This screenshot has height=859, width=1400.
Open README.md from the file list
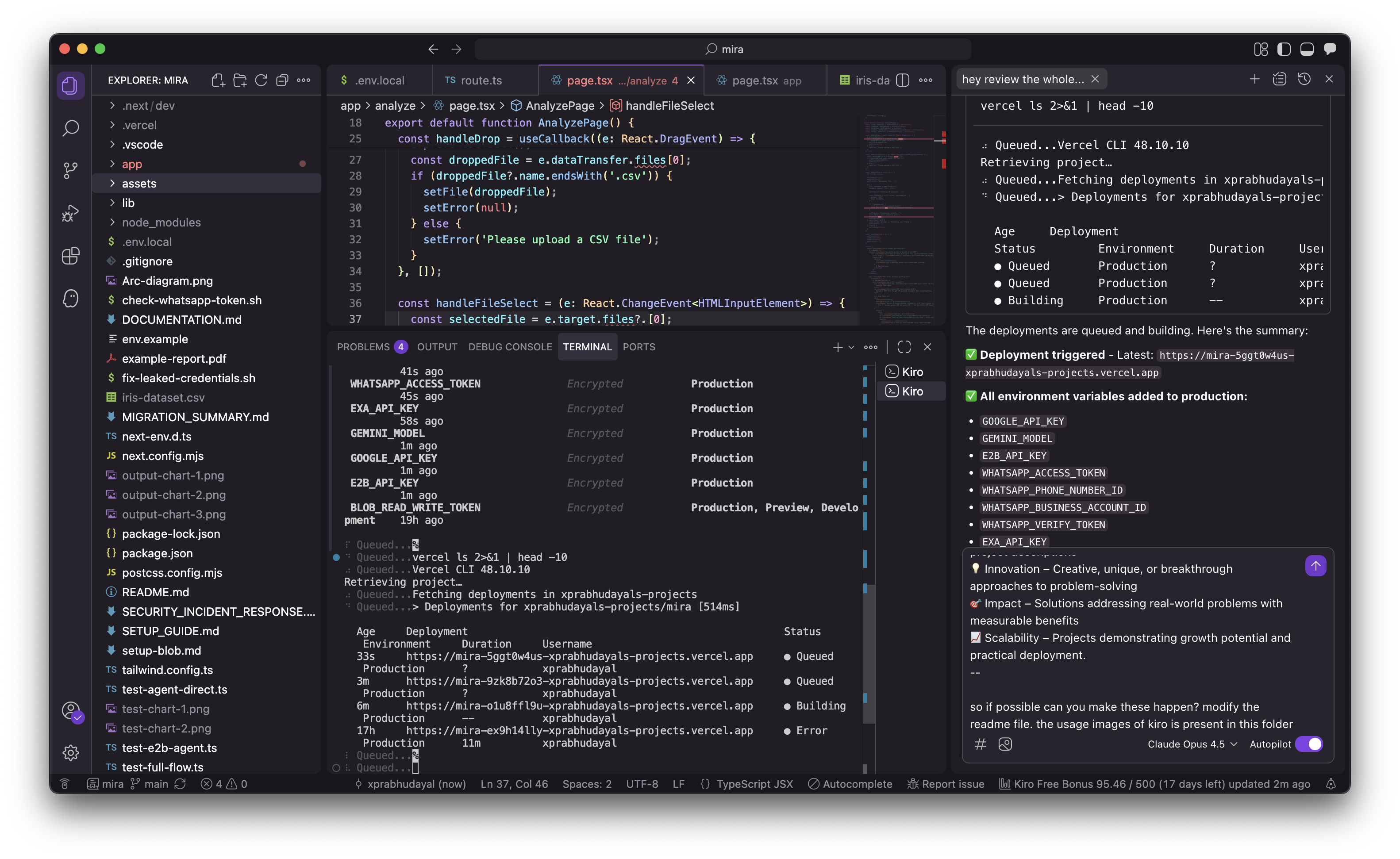point(155,592)
